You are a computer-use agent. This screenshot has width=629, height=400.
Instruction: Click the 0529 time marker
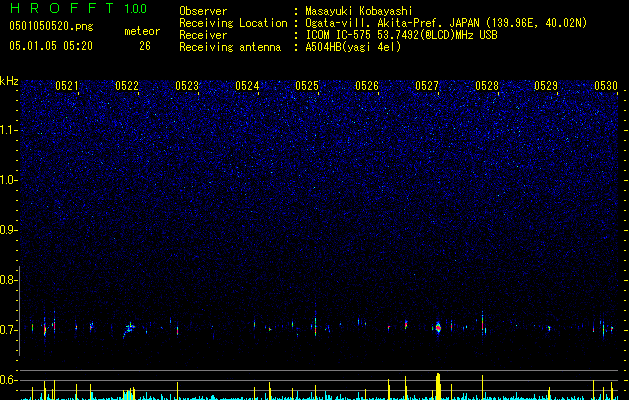546,85
